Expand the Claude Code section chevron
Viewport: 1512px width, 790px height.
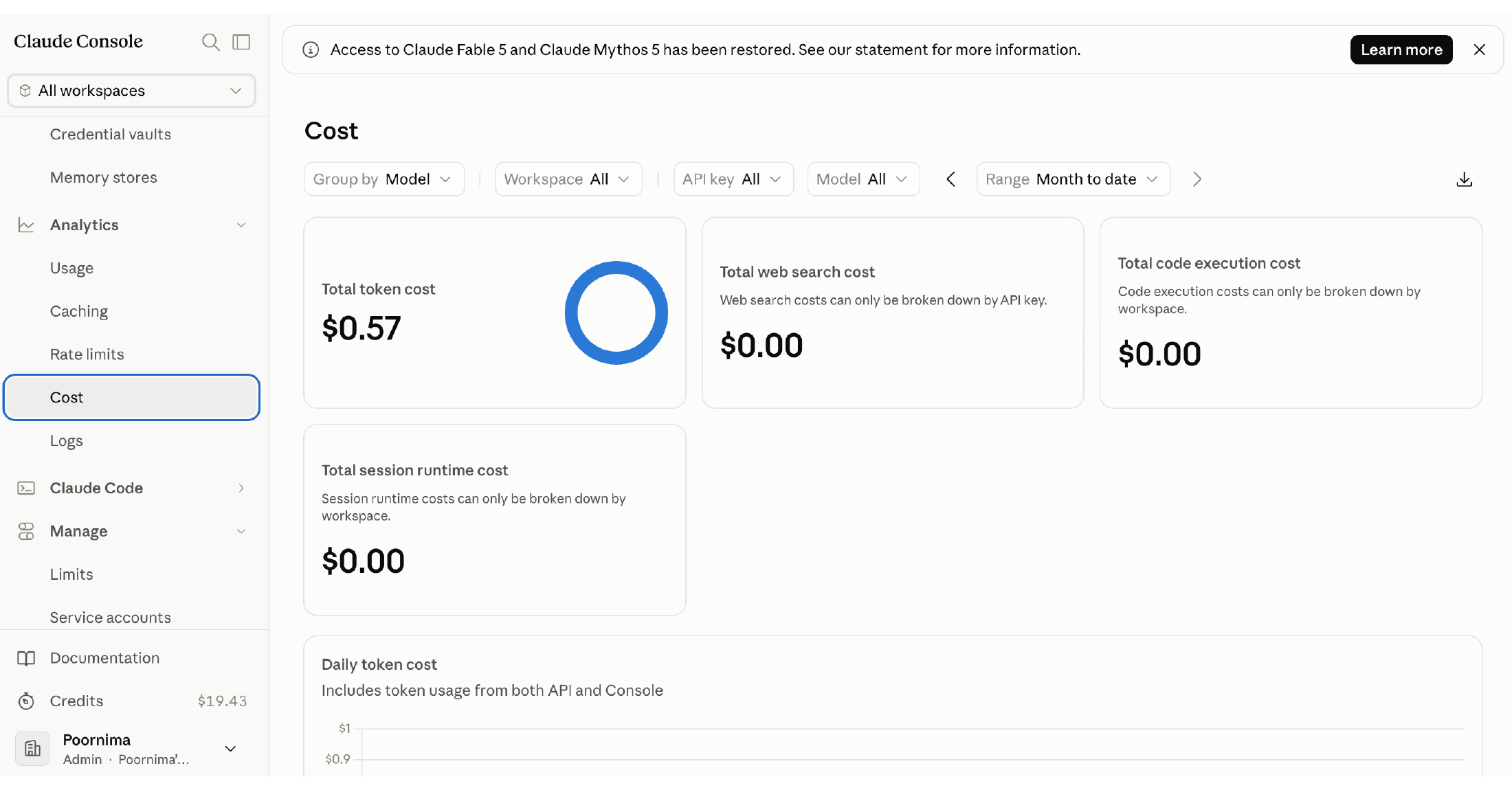241,488
